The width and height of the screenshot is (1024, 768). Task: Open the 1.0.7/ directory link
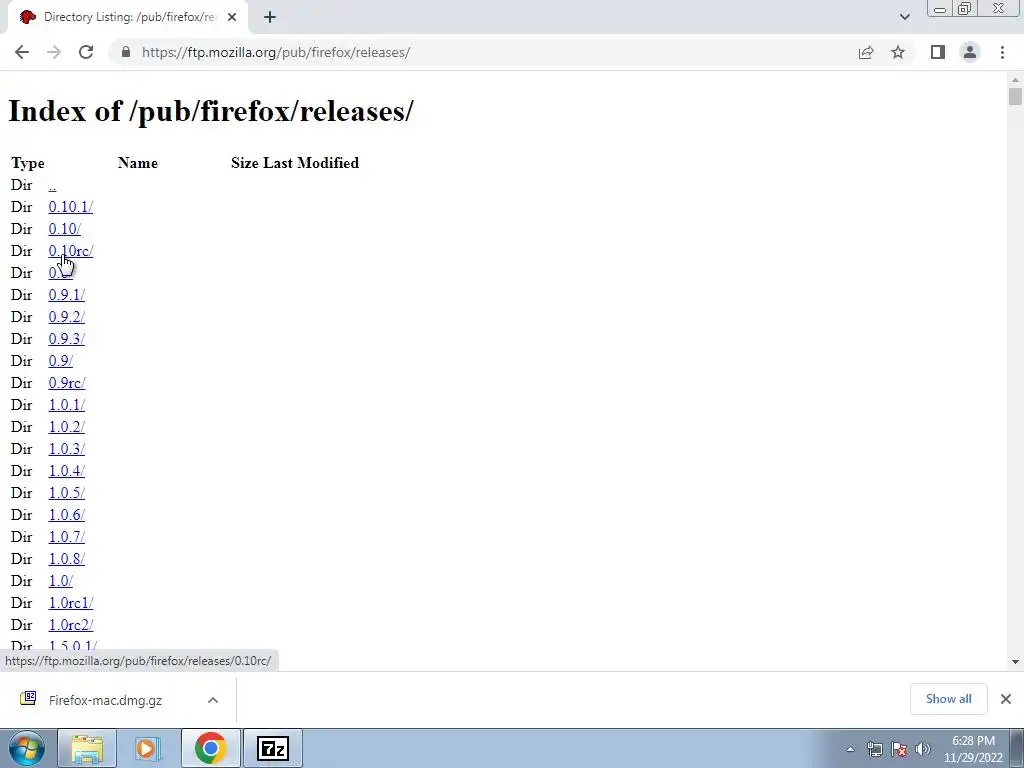tap(67, 537)
